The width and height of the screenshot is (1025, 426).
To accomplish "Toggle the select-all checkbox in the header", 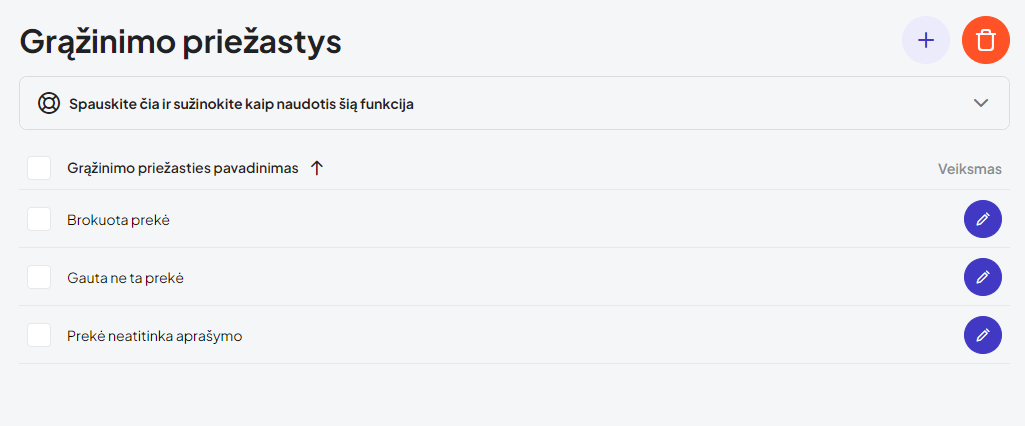I will 39,168.
